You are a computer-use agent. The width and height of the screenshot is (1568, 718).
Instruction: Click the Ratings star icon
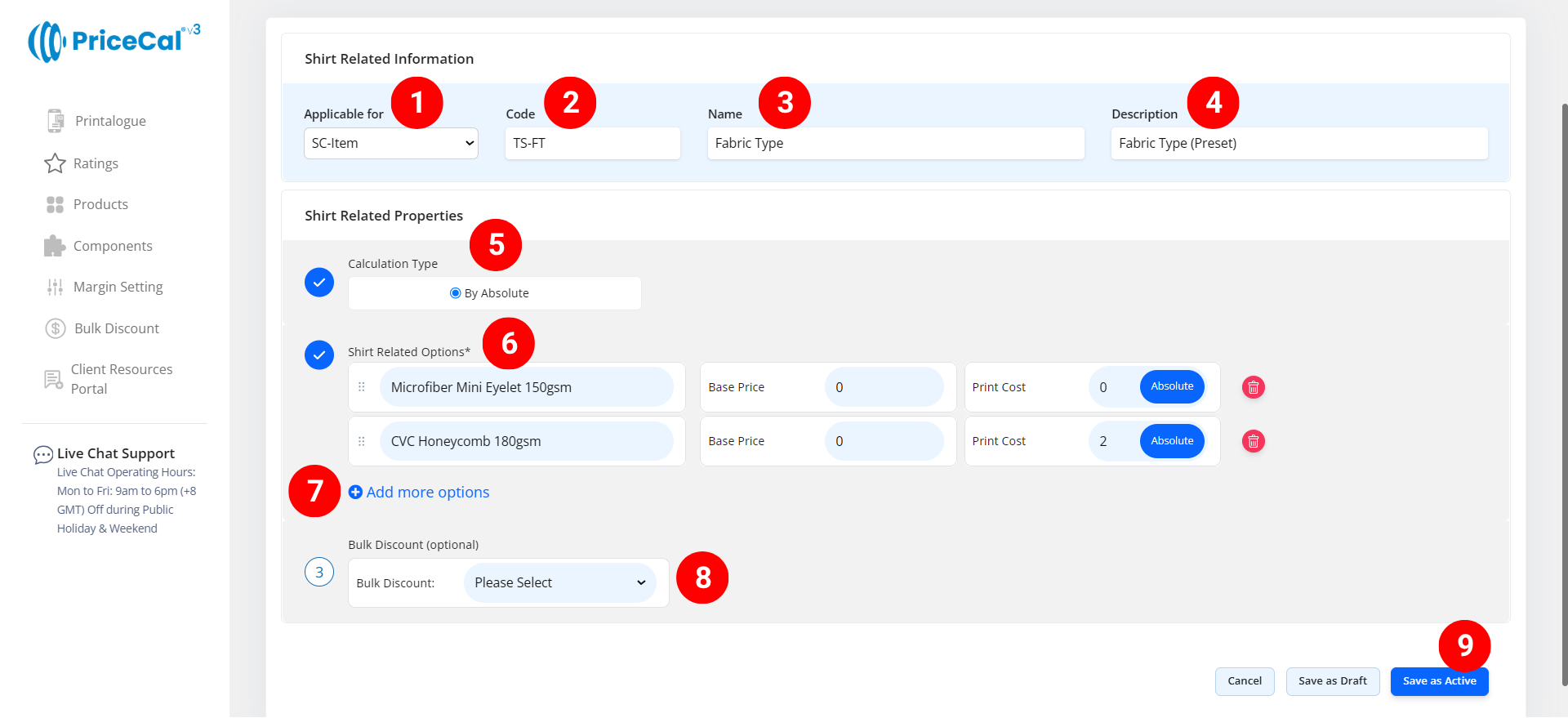pyautogui.click(x=55, y=163)
